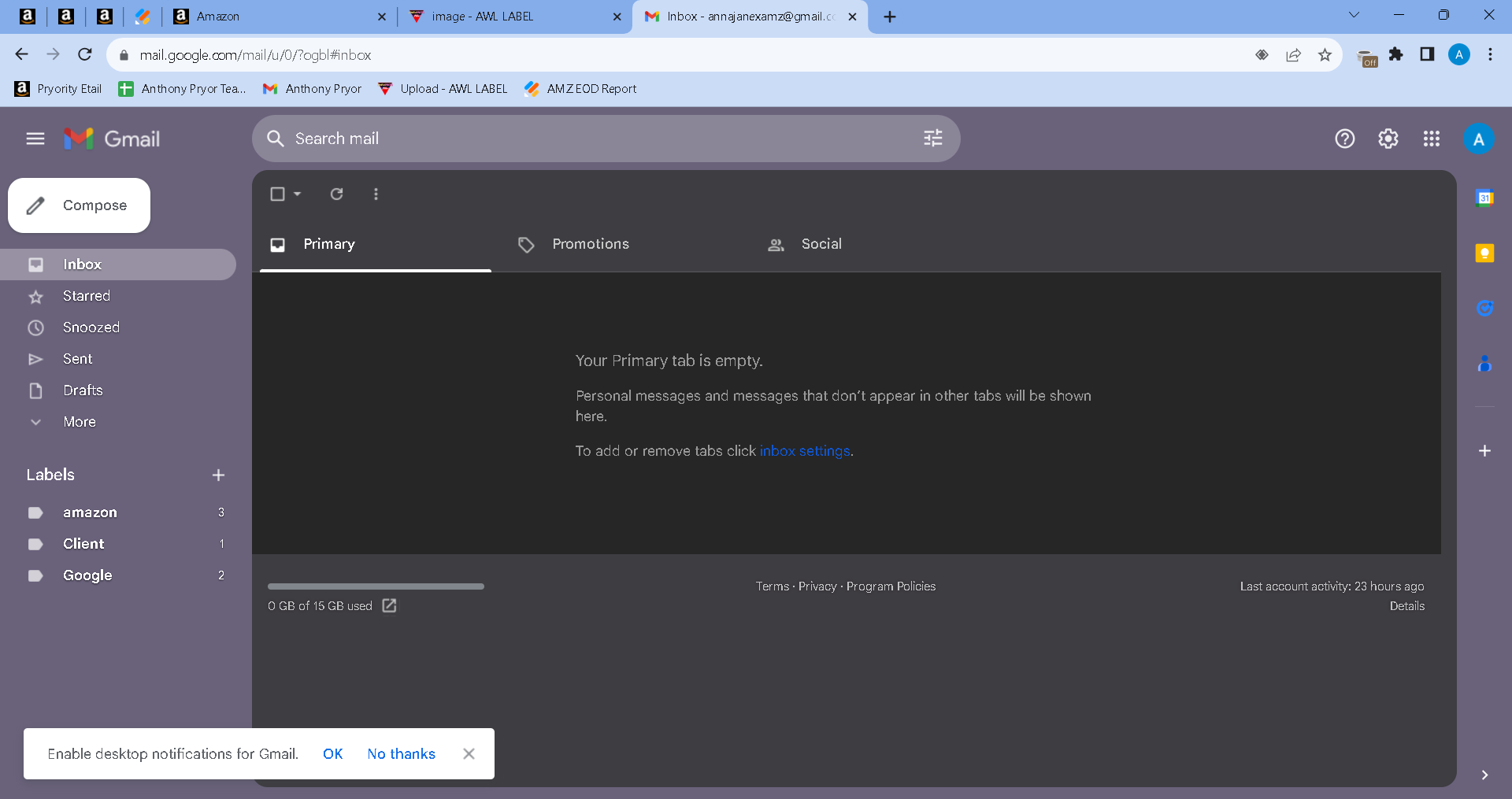Open the Support help icon
This screenshot has height=799, width=1512.
click(x=1345, y=139)
